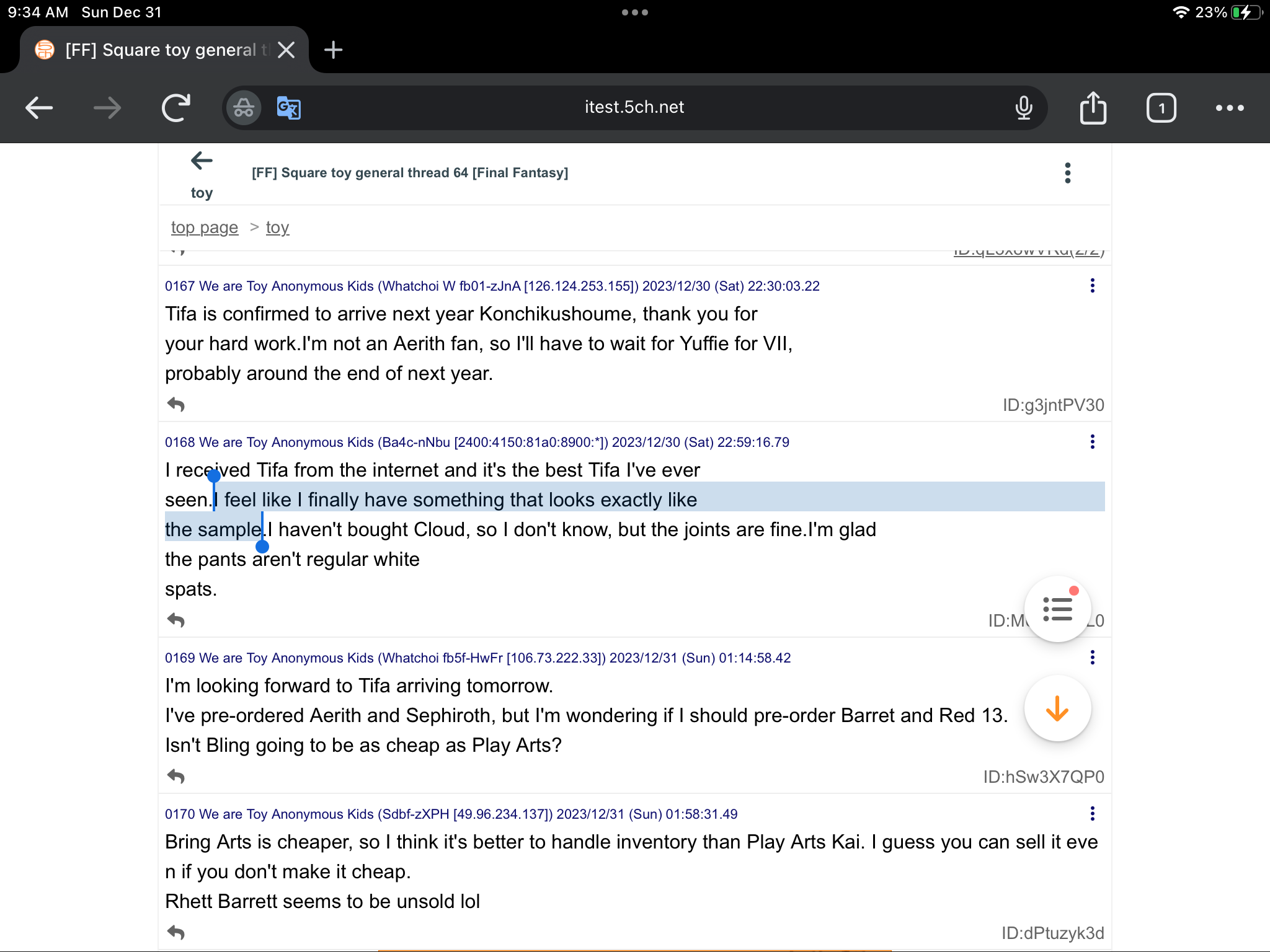Tap the itest.5ch.net address field
This screenshot has height=952, width=1270.
tap(634, 108)
